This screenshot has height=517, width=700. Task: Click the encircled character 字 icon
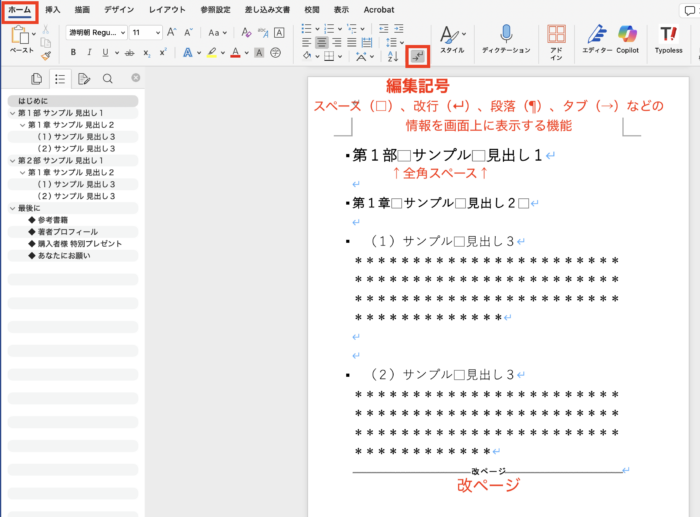coord(275,53)
